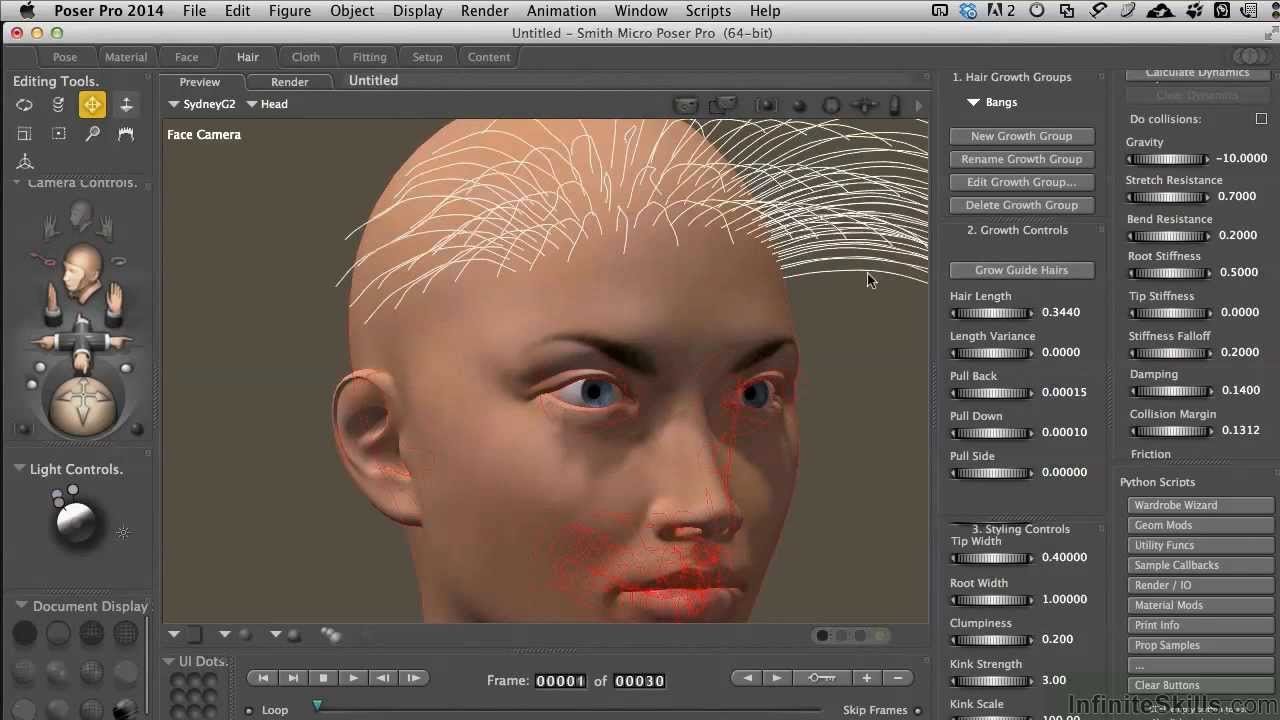Select the Direct Manipulation tool
This screenshot has height=720, width=1280.
(x=24, y=162)
